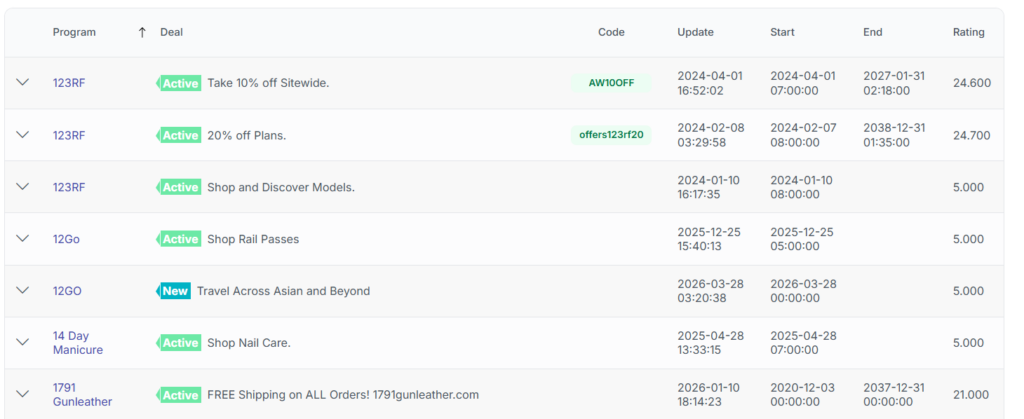
Task: Sort by the End column header
Action: click(x=873, y=32)
